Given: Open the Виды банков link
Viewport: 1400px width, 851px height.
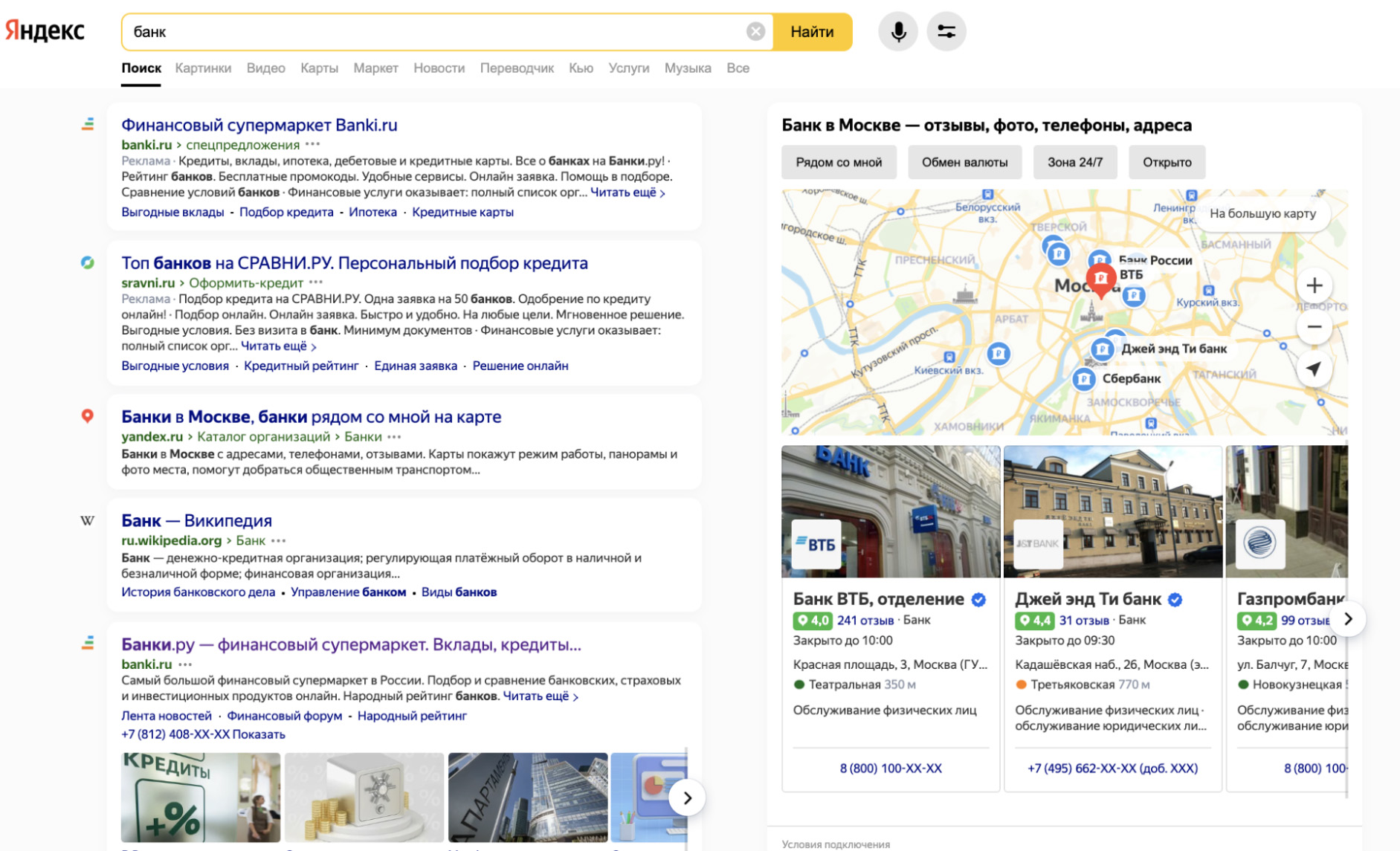Looking at the screenshot, I should pyautogui.click(x=459, y=592).
